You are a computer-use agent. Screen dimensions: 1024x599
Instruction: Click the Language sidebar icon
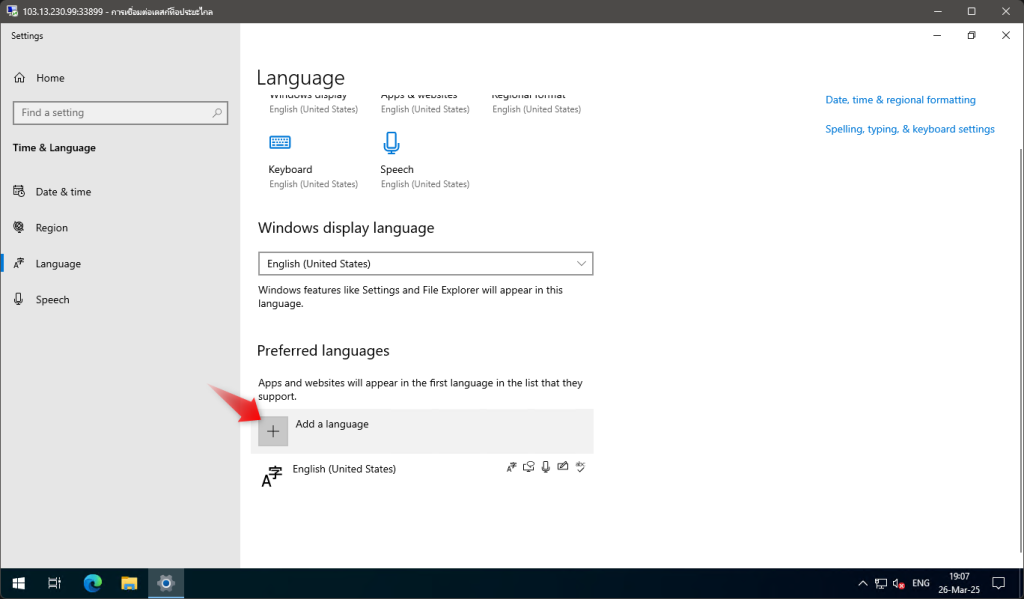point(19,263)
